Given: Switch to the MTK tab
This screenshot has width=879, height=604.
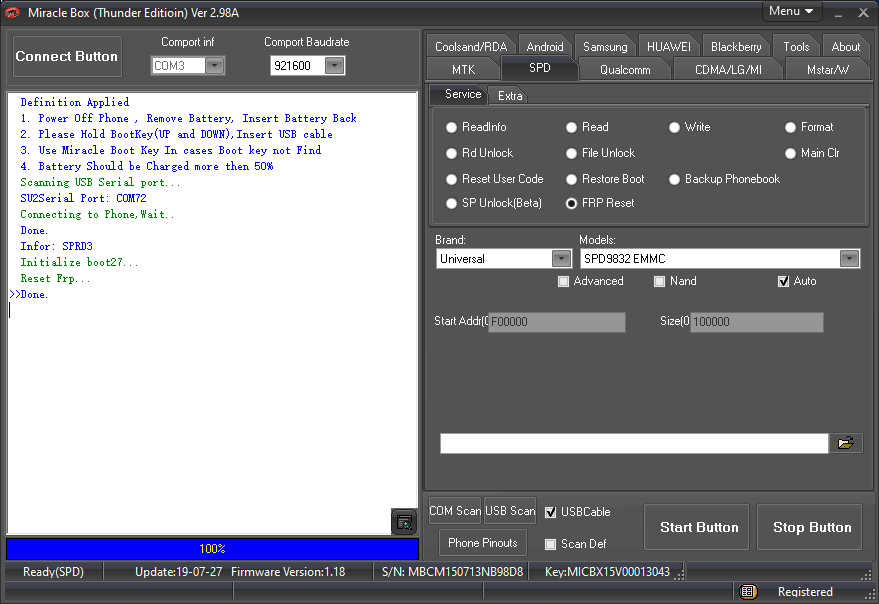Looking at the screenshot, I should point(463,70).
